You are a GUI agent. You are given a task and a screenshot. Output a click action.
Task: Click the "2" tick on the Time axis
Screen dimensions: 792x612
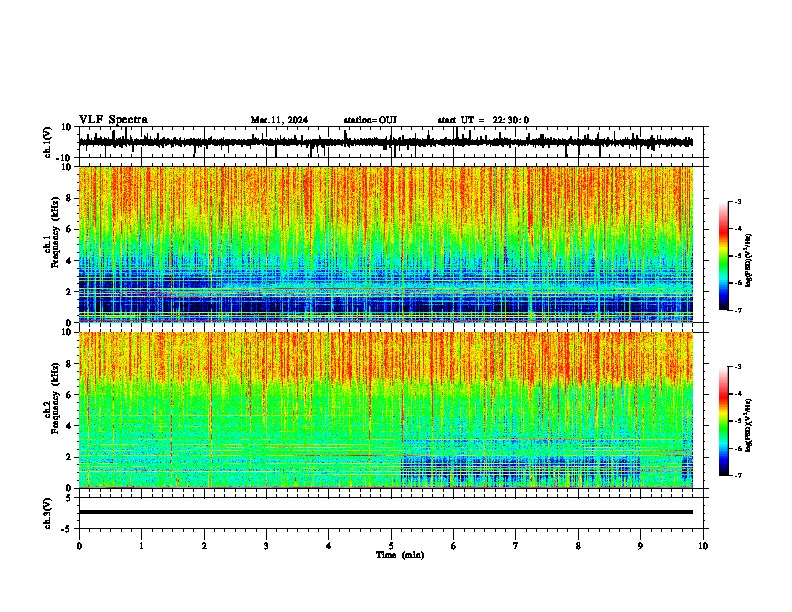(x=204, y=546)
